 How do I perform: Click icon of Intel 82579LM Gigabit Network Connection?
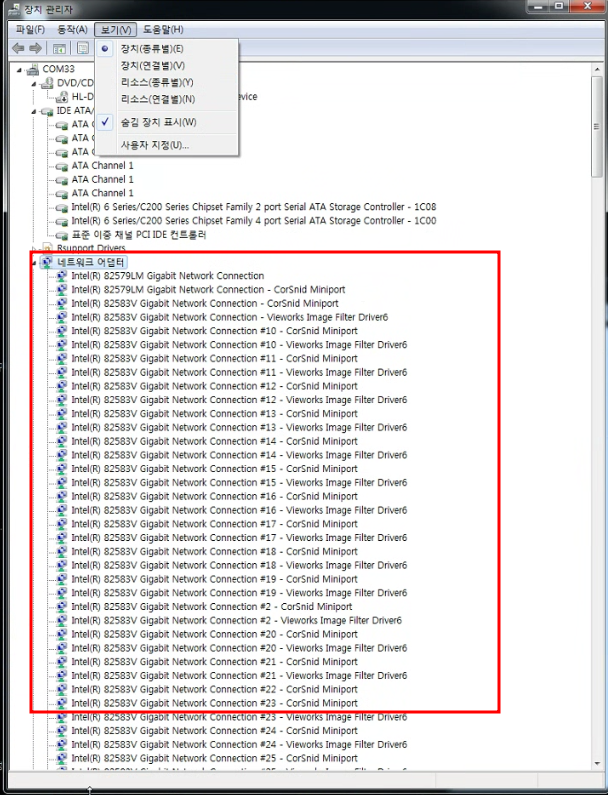pyautogui.click(x=61, y=276)
